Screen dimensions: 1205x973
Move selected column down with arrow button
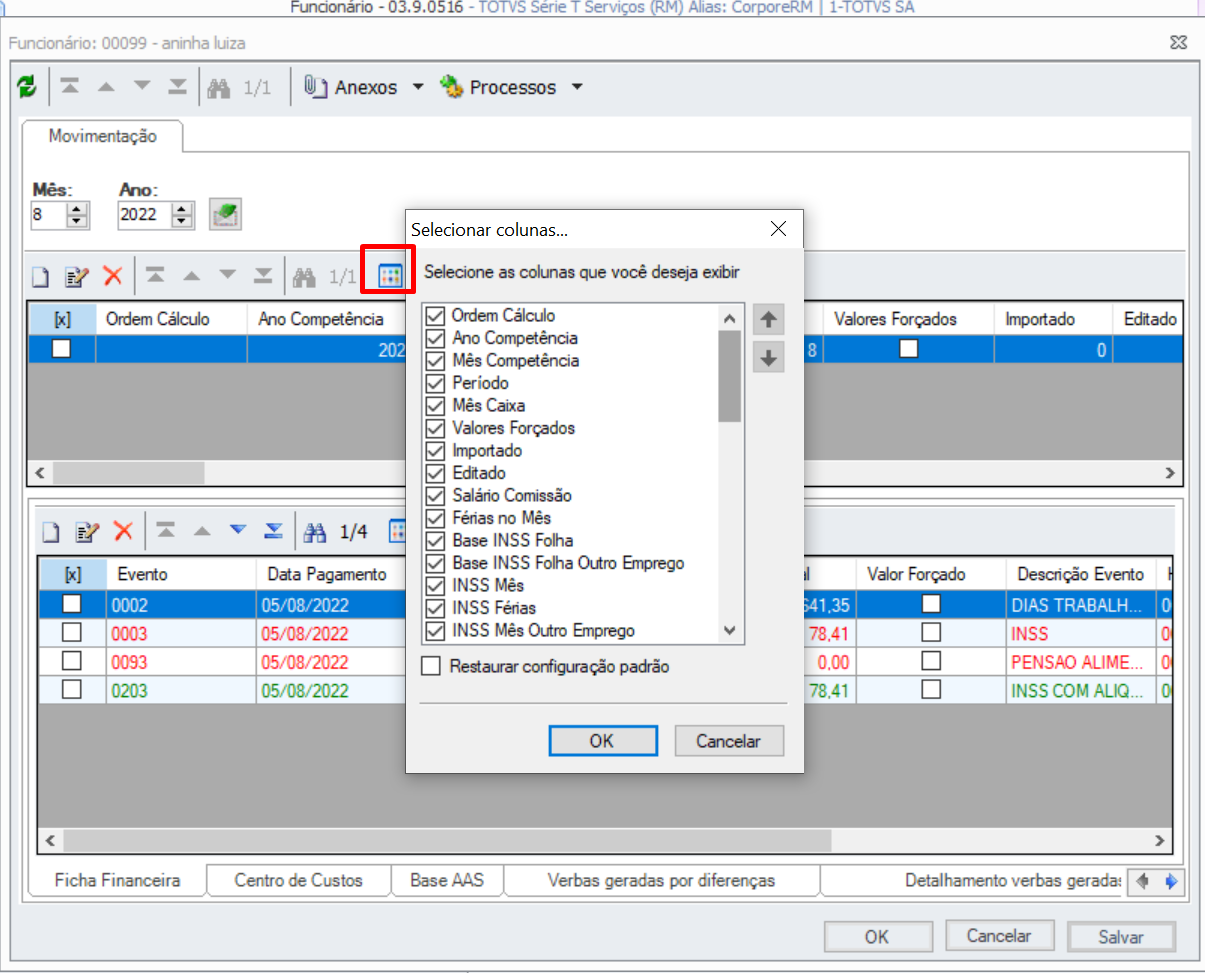pos(768,358)
